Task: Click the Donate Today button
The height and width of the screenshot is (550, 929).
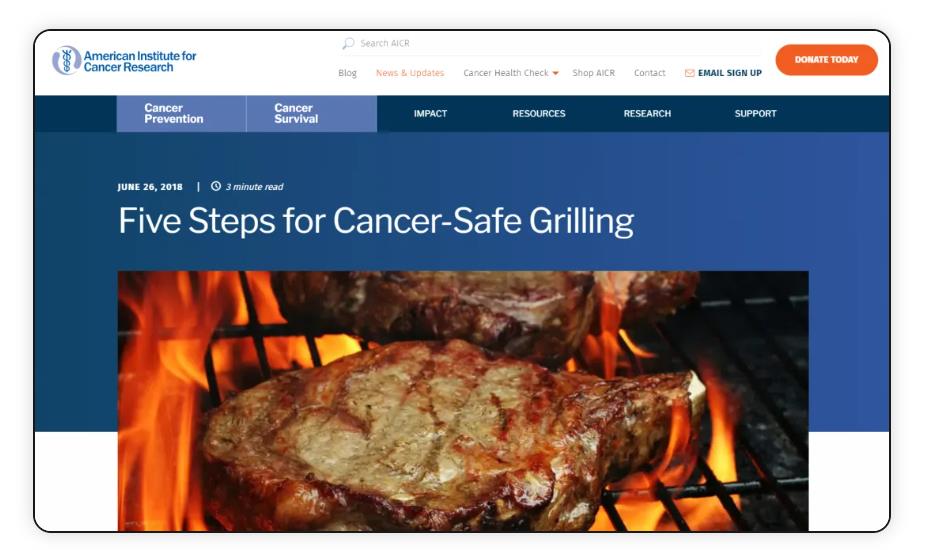Action: (827, 60)
